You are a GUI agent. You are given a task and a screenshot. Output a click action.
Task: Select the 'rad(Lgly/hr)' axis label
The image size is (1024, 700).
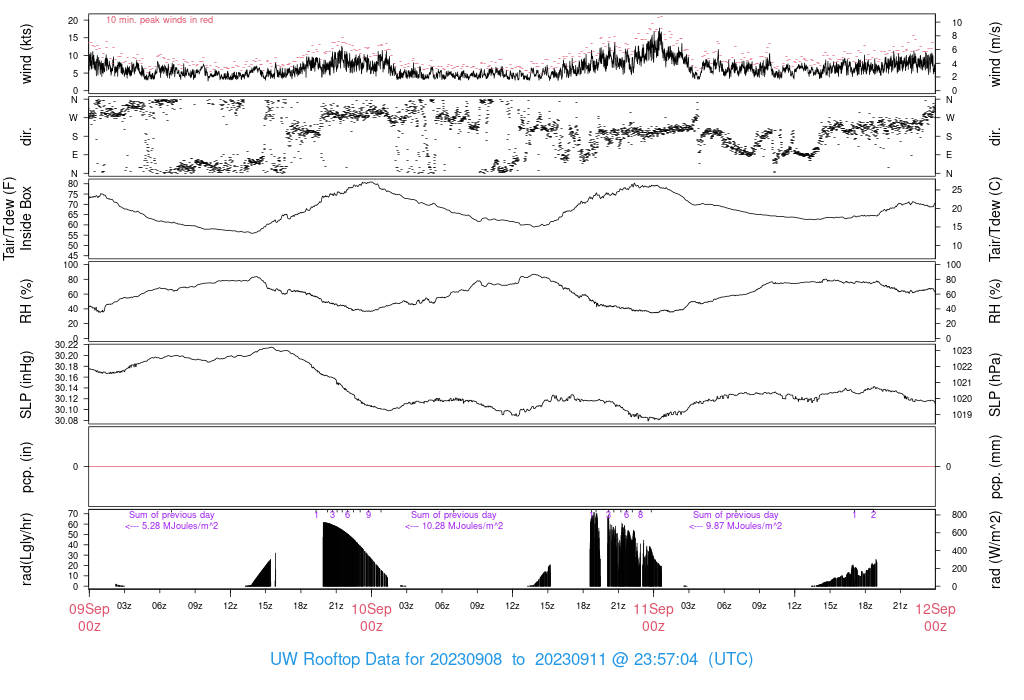point(26,549)
